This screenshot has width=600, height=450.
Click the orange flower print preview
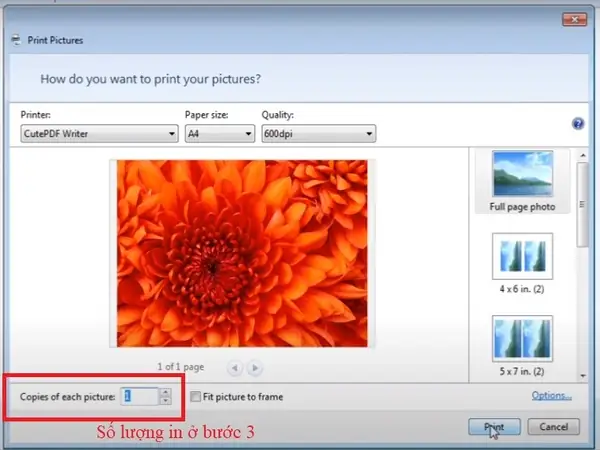(x=242, y=254)
